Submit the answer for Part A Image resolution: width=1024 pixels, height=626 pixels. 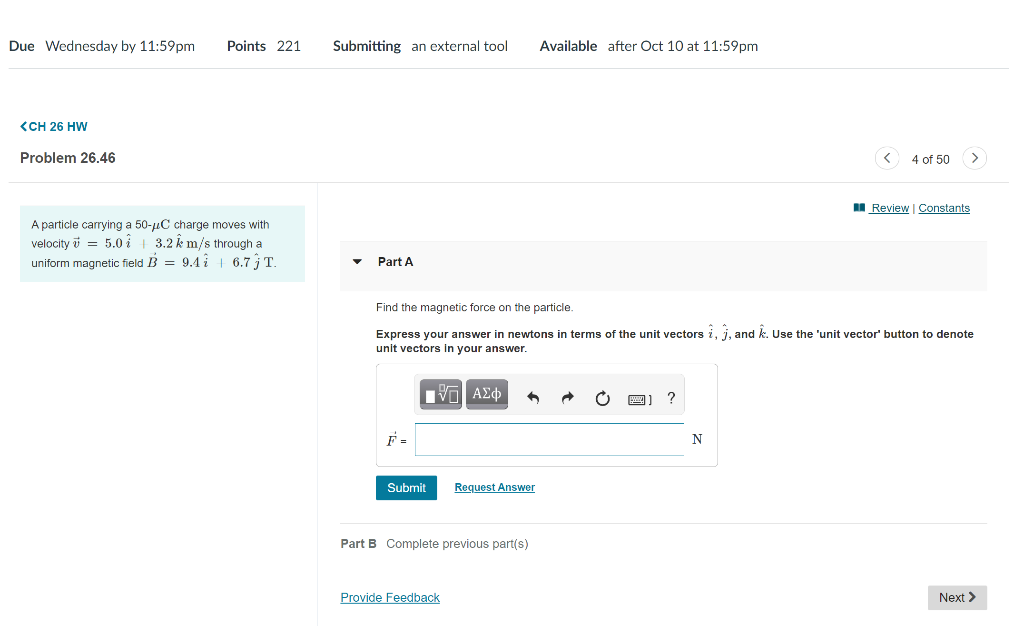(x=406, y=487)
